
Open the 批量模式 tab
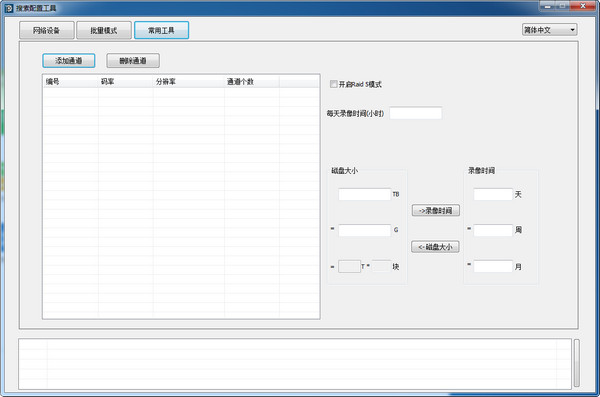coord(104,31)
